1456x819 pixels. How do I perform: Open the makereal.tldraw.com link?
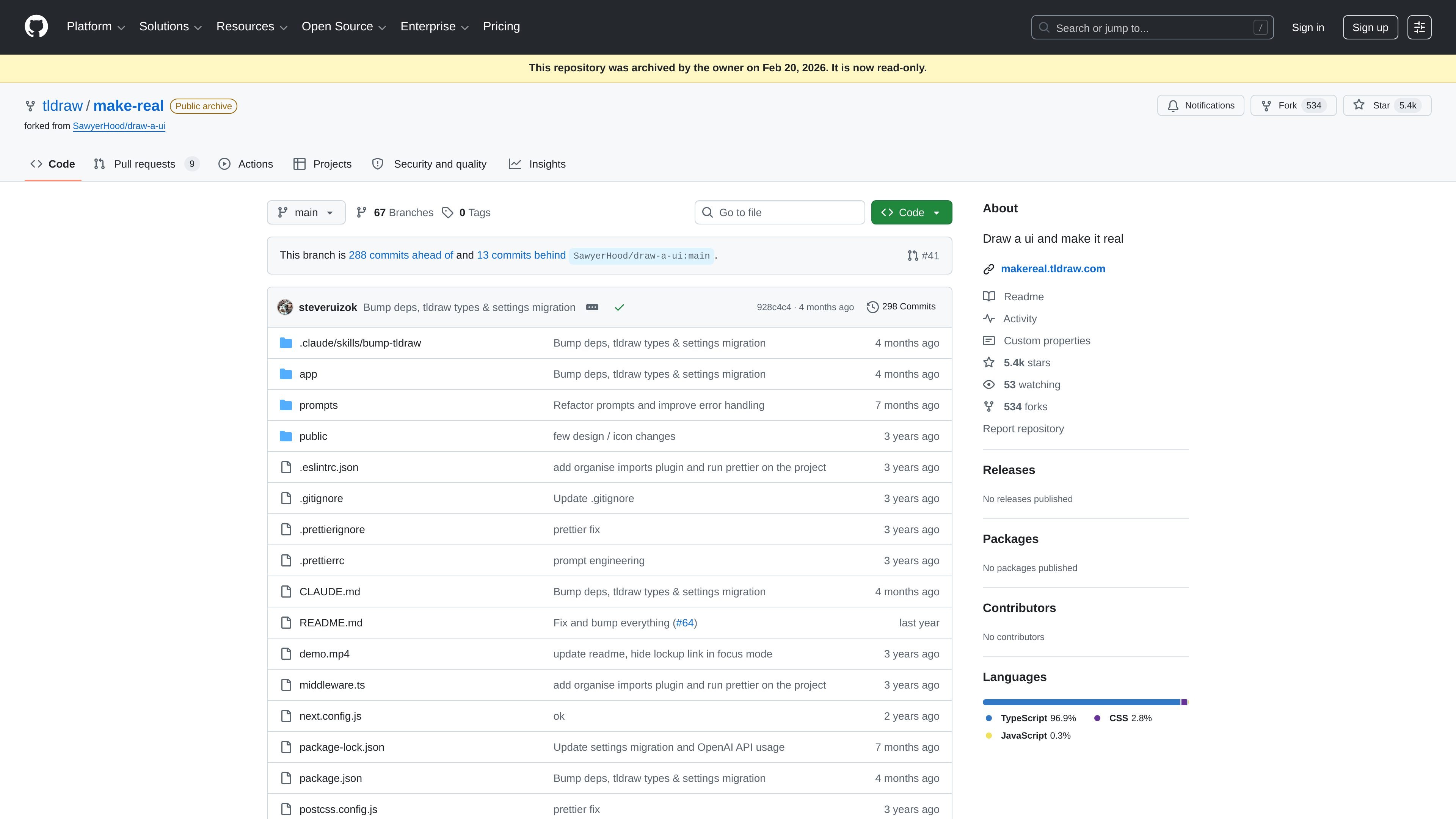1053,269
